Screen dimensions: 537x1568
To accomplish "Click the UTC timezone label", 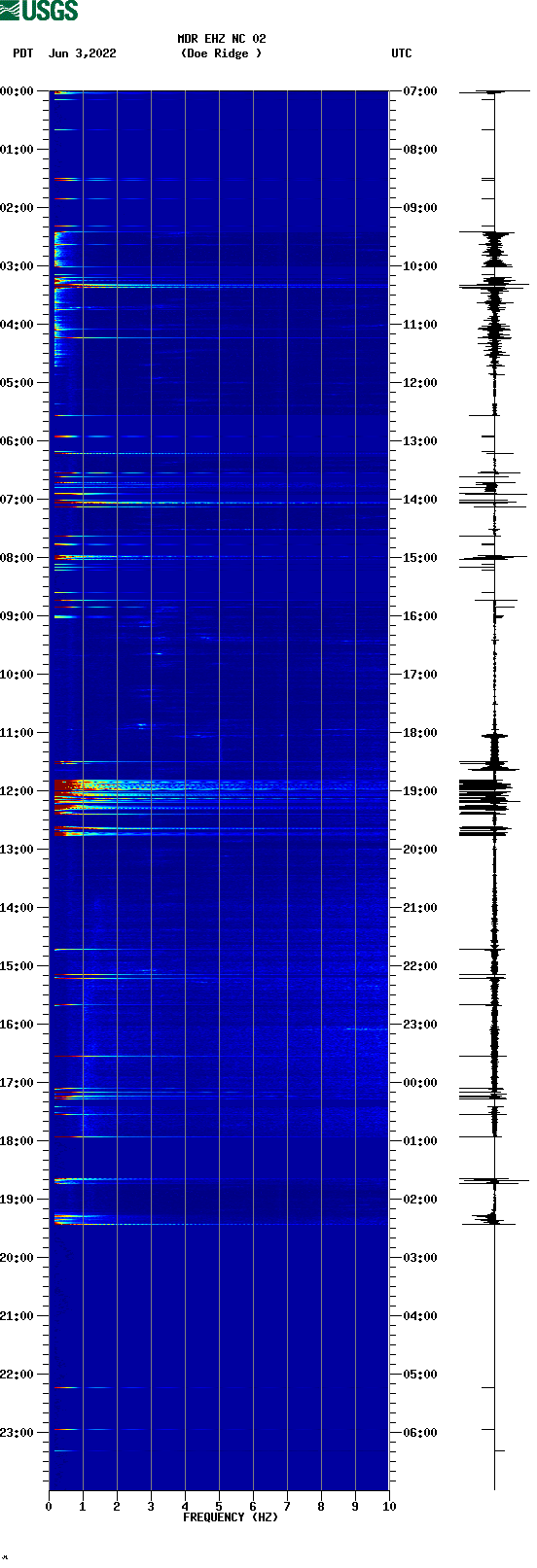I will coord(402,53).
